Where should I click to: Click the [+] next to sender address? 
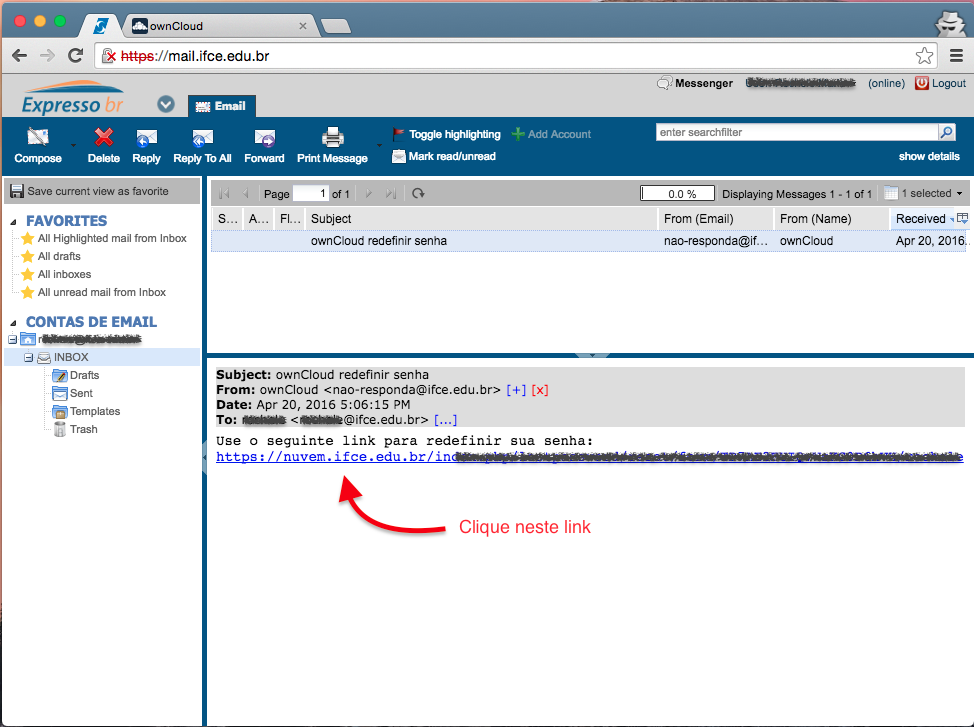point(516,390)
